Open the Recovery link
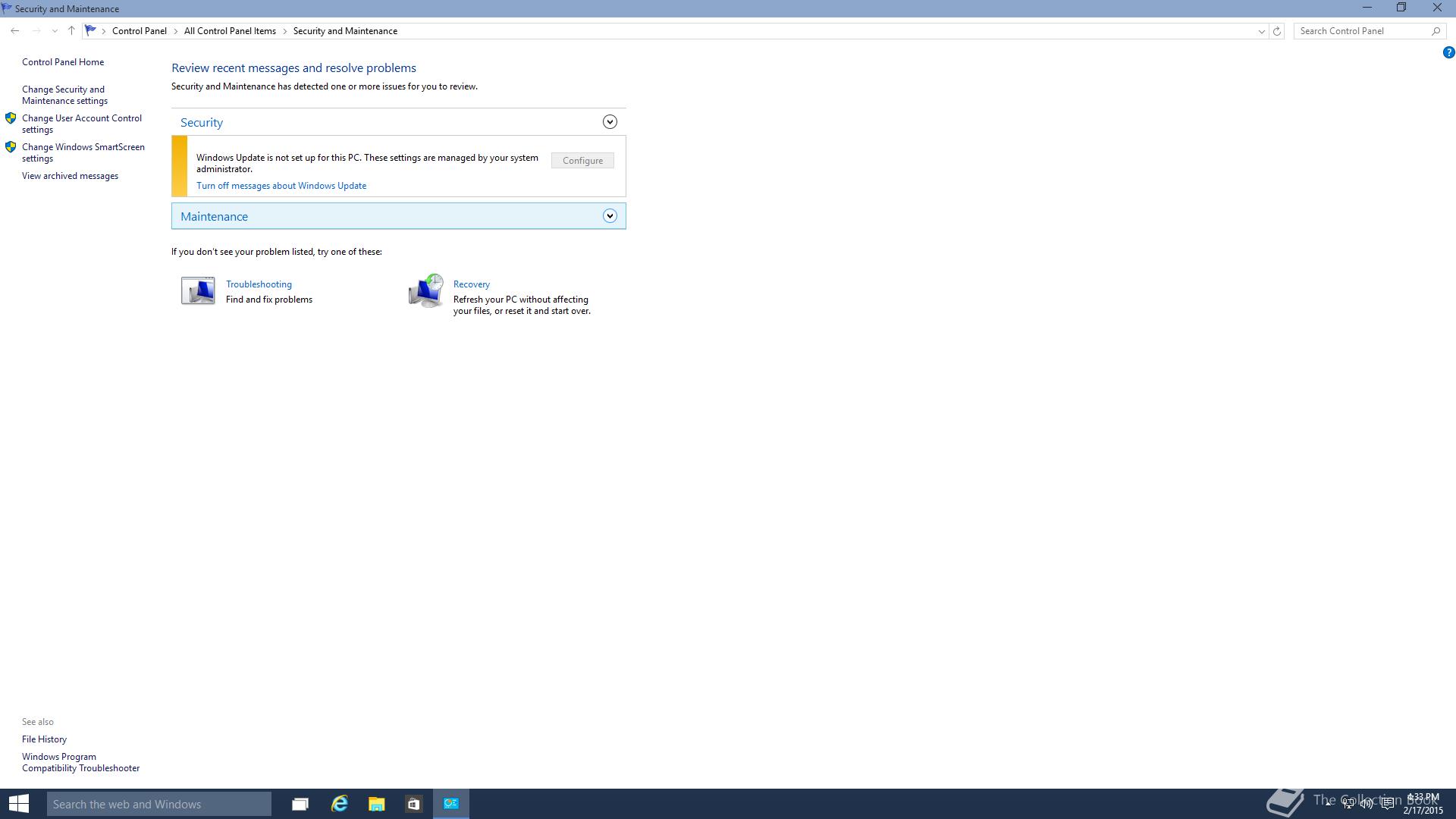This screenshot has height=819, width=1456. (x=472, y=284)
